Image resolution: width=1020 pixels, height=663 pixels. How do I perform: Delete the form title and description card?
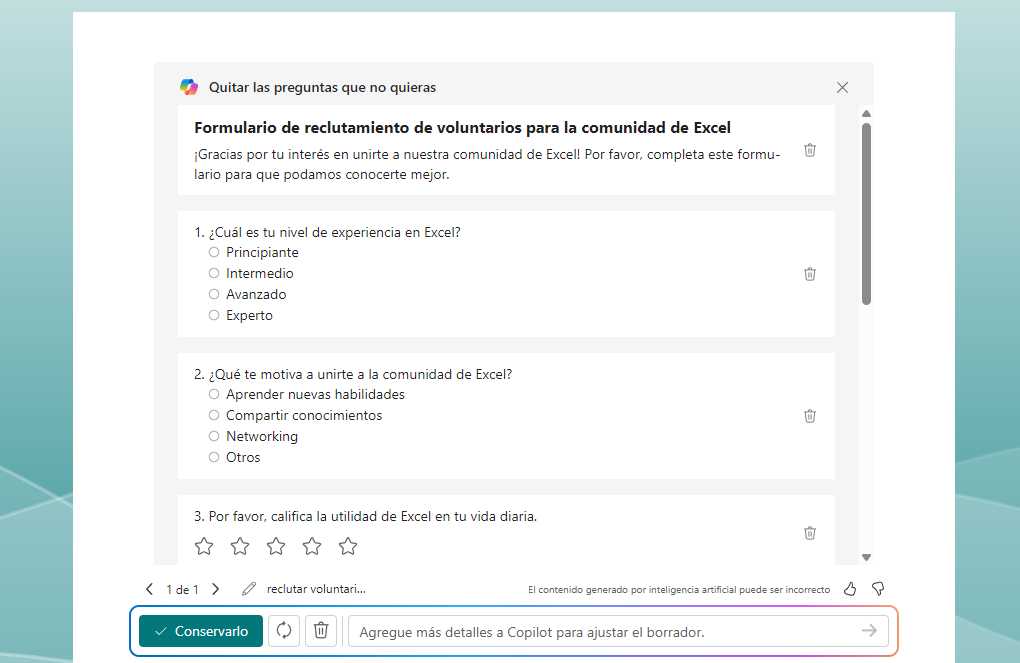pyautogui.click(x=809, y=150)
